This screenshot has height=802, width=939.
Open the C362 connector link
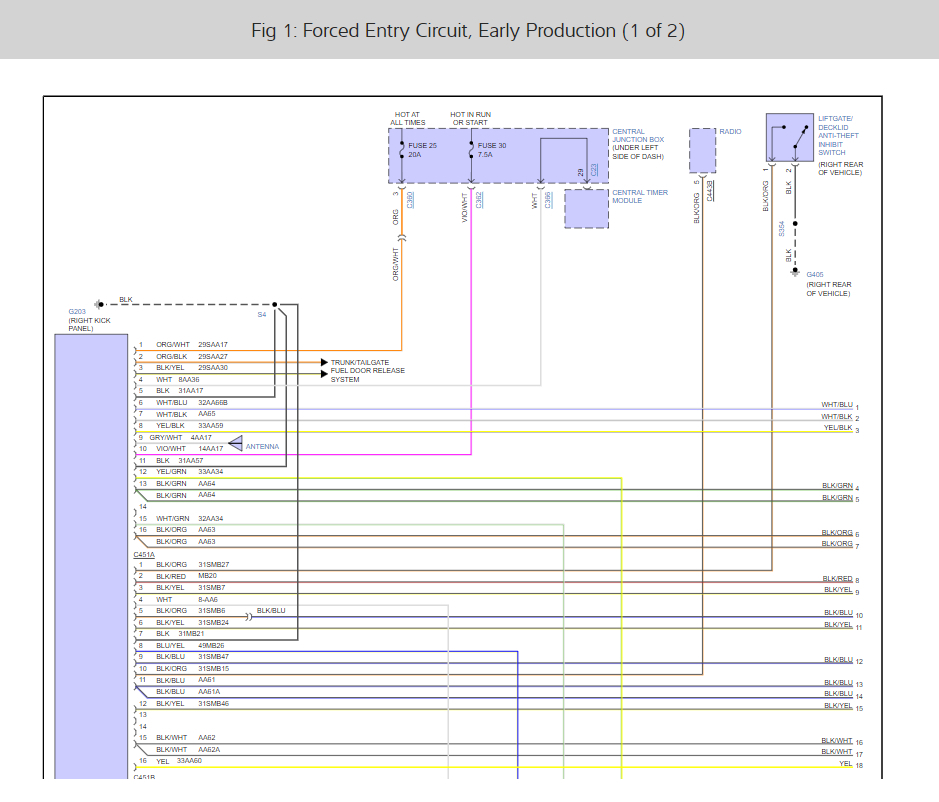(x=480, y=199)
